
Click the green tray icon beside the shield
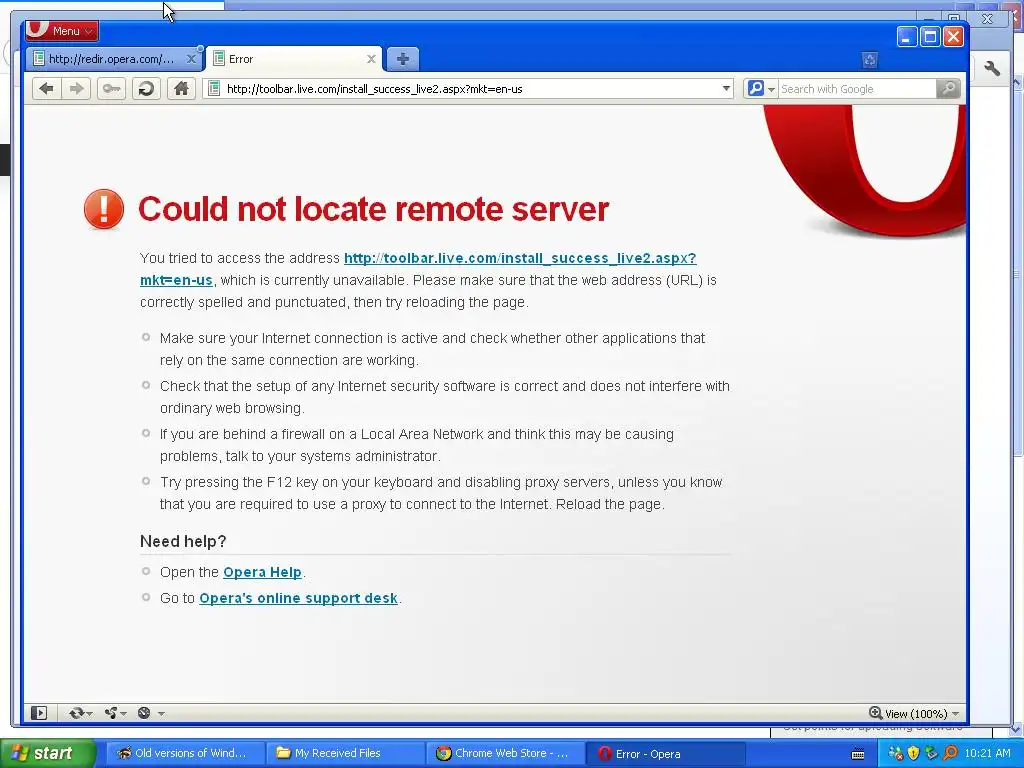coord(931,754)
